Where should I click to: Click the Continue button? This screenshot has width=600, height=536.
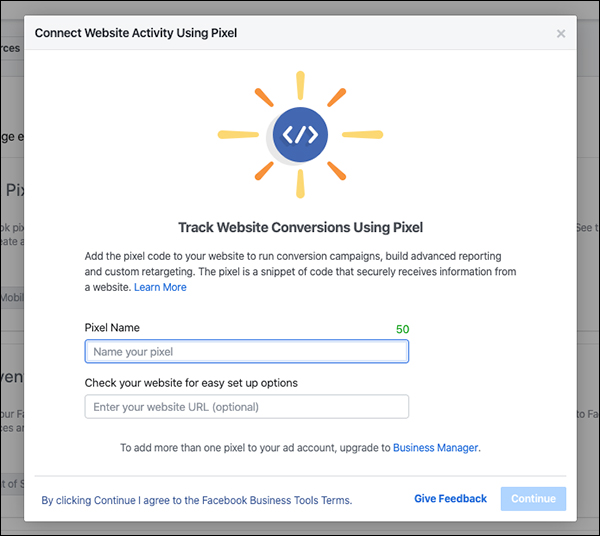533,499
